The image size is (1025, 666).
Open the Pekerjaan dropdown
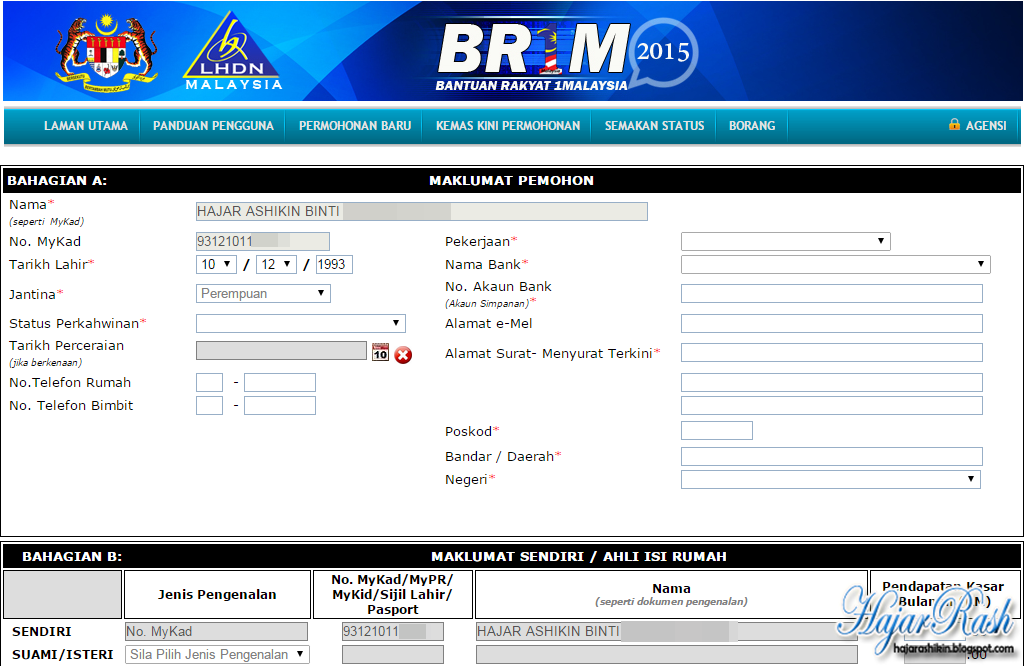pyautogui.click(x=786, y=241)
